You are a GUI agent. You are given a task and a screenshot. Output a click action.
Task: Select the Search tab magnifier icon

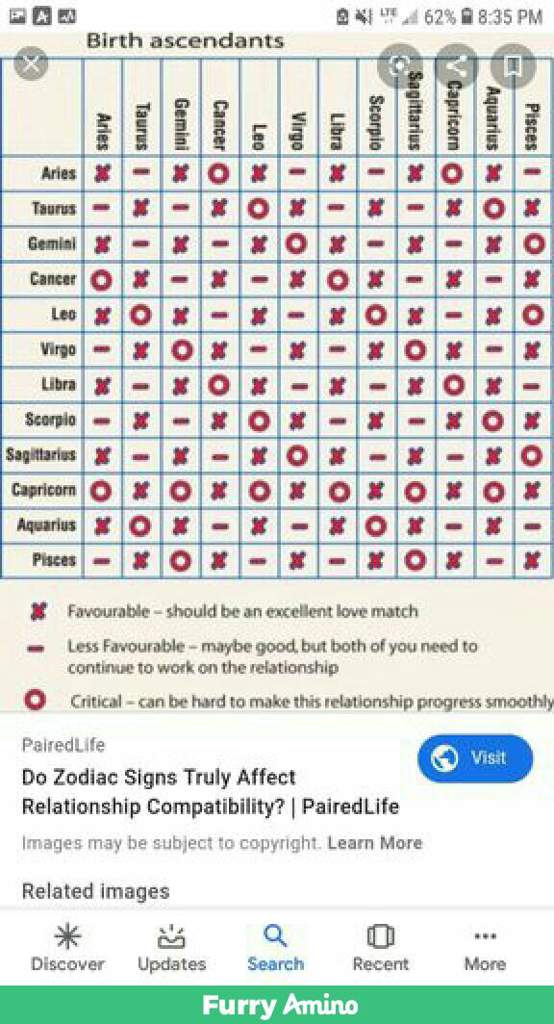275,936
